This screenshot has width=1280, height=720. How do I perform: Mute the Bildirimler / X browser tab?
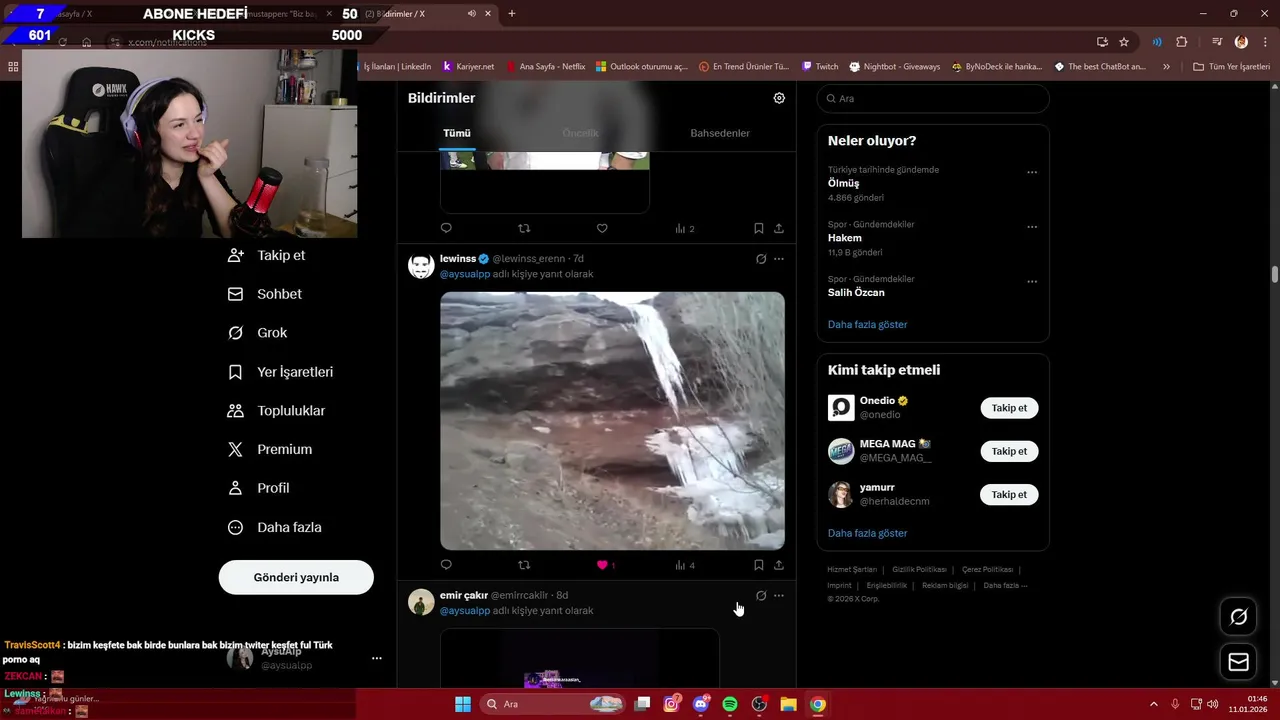[x=472, y=14]
